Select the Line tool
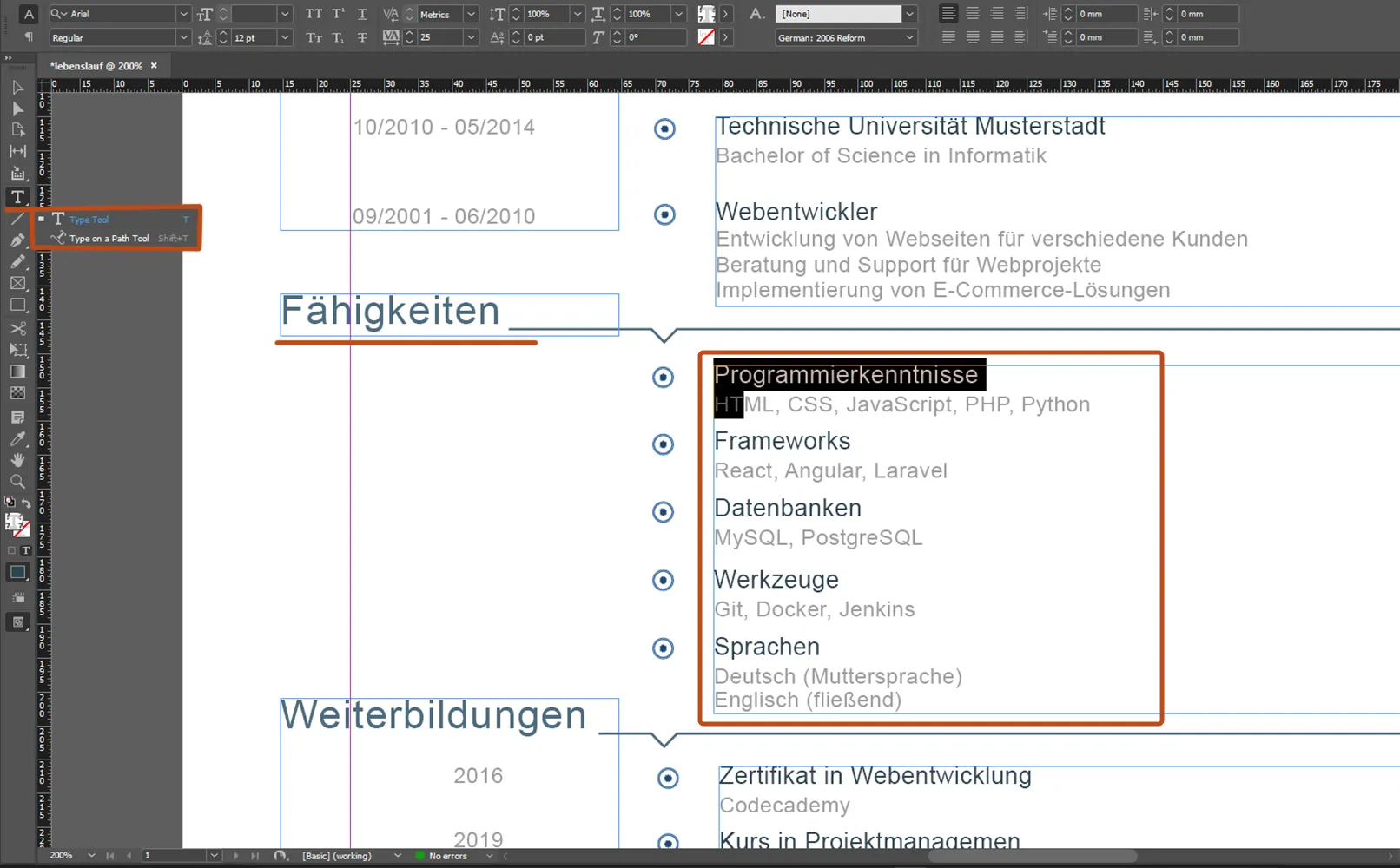The image size is (1400, 868). coord(17,219)
